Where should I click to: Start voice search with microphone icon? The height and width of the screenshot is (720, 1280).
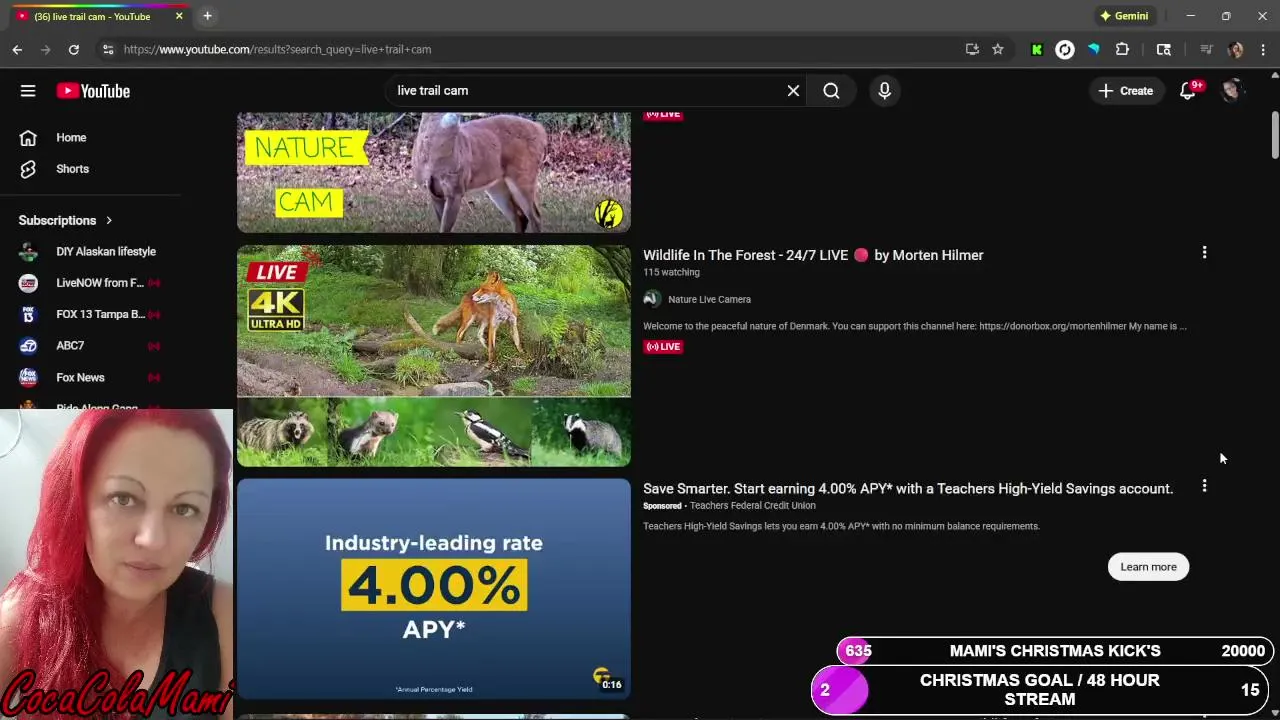click(884, 91)
